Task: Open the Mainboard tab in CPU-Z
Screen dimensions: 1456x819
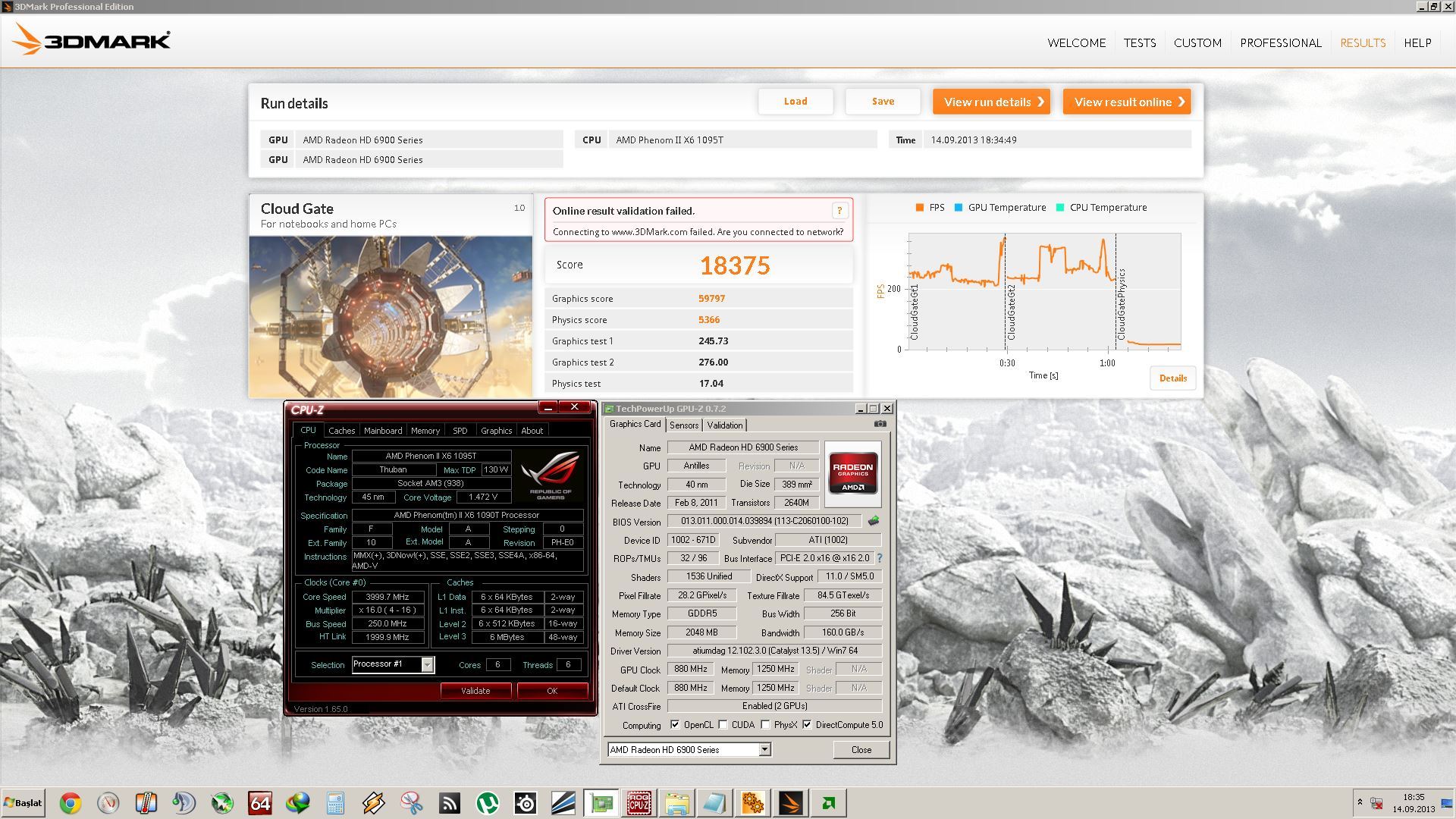Action: (x=383, y=431)
